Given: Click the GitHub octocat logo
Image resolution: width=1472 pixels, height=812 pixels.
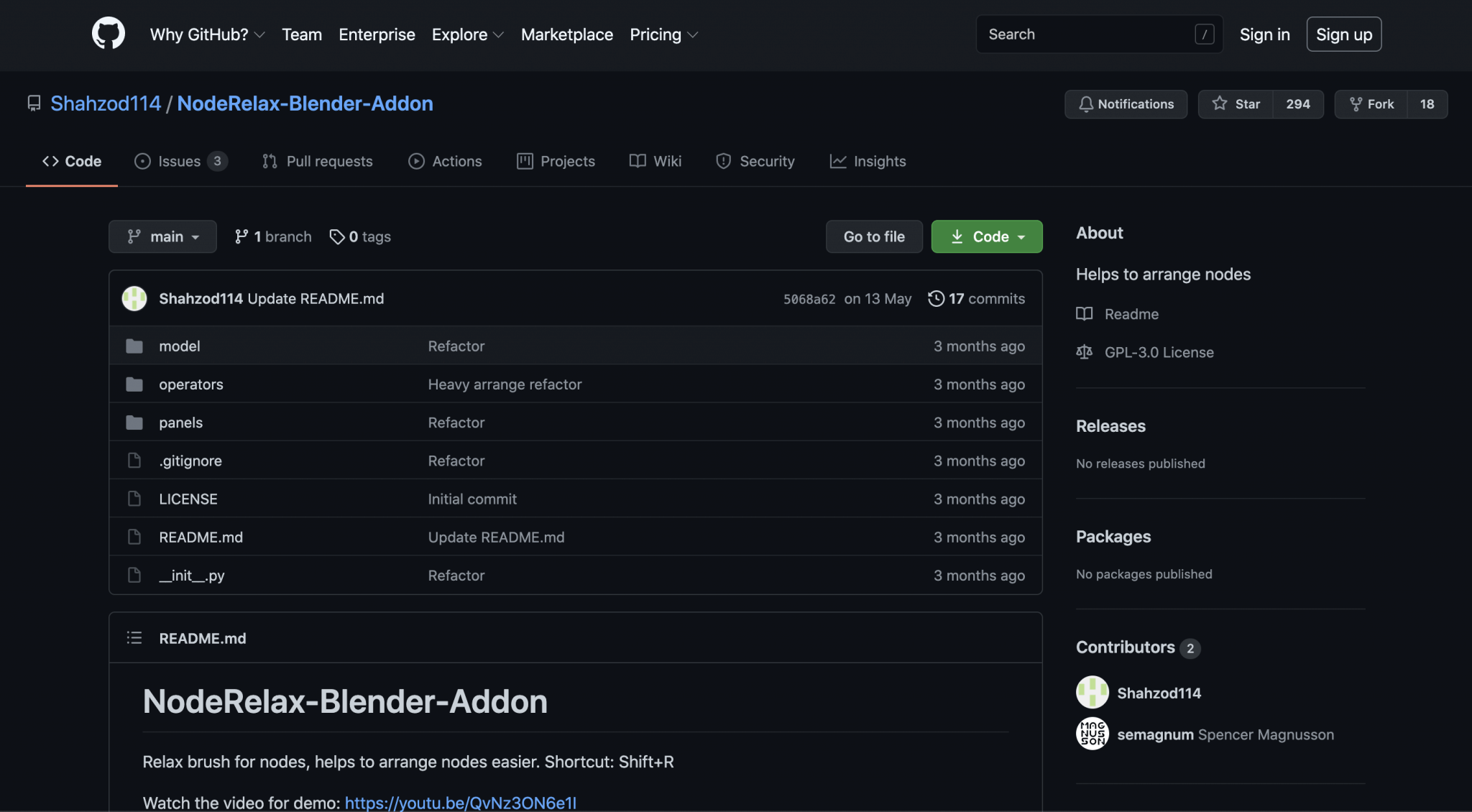Looking at the screenshot, I should (x=109, y=34).
